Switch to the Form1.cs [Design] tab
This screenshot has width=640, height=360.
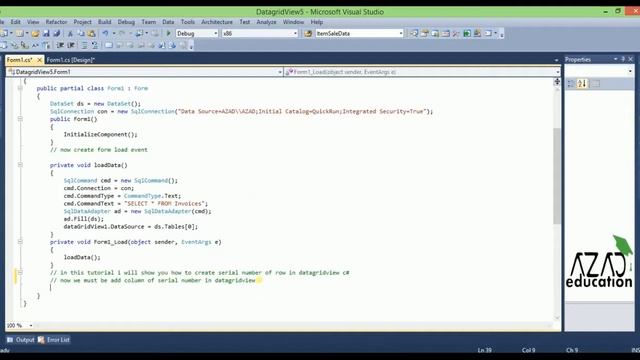pyautogui.click(x=71, y=60)
